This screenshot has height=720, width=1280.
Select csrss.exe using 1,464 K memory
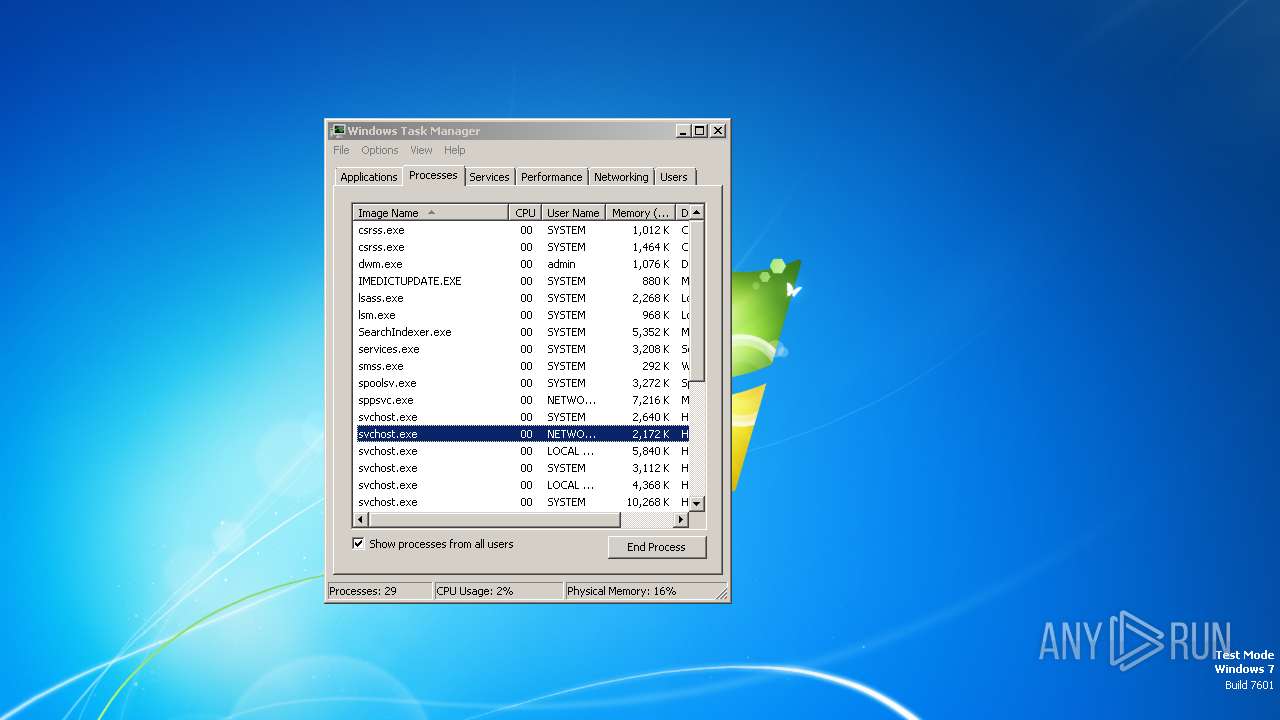click(x=522, y=247)
